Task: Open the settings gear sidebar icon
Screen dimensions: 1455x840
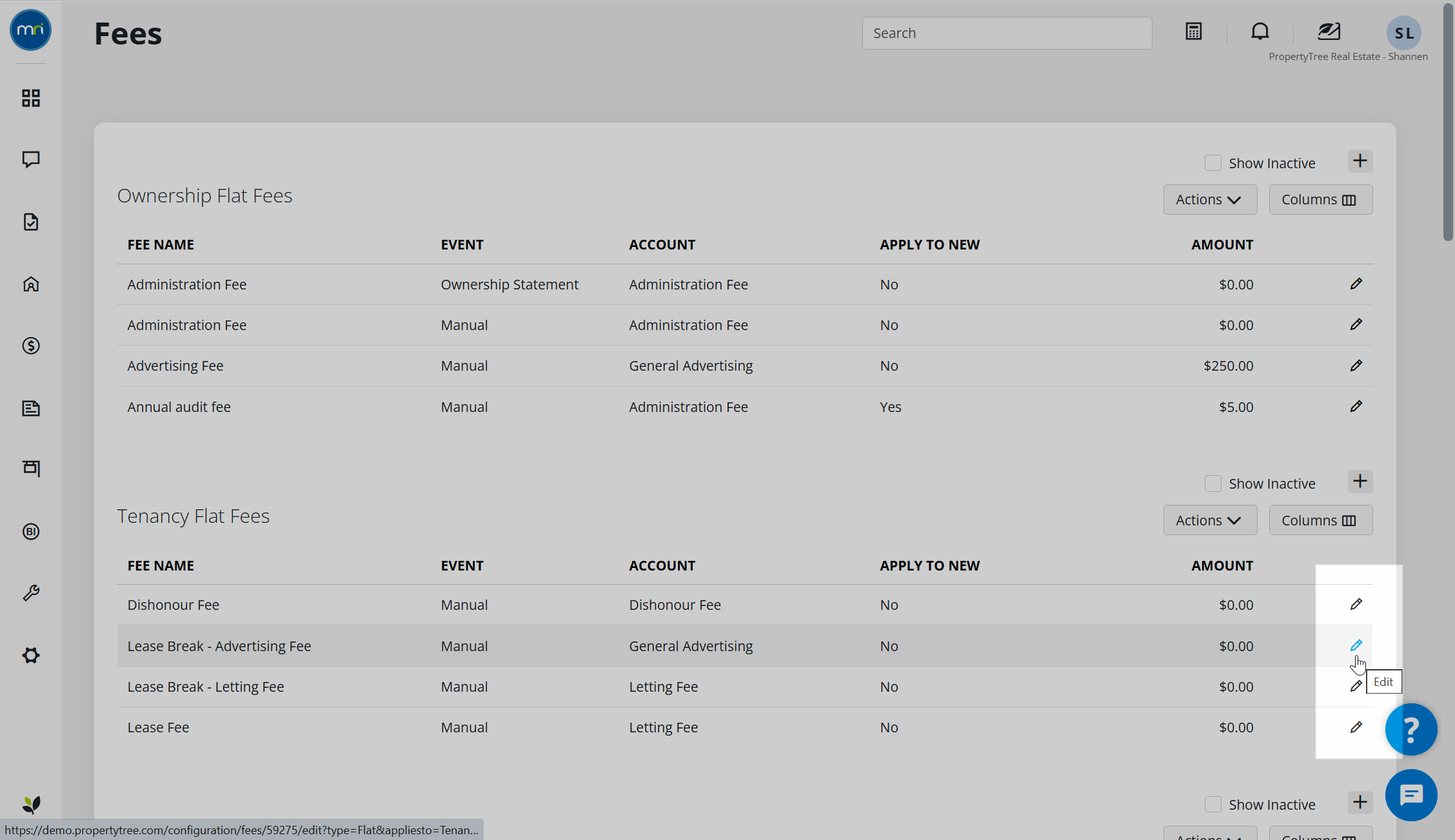Action: (x=30, y=656)
